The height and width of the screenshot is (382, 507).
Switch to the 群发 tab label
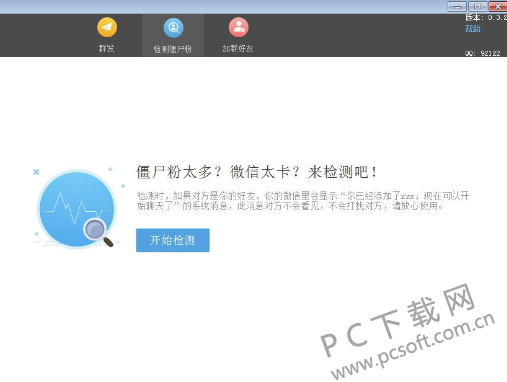click(x=107, y=48)
